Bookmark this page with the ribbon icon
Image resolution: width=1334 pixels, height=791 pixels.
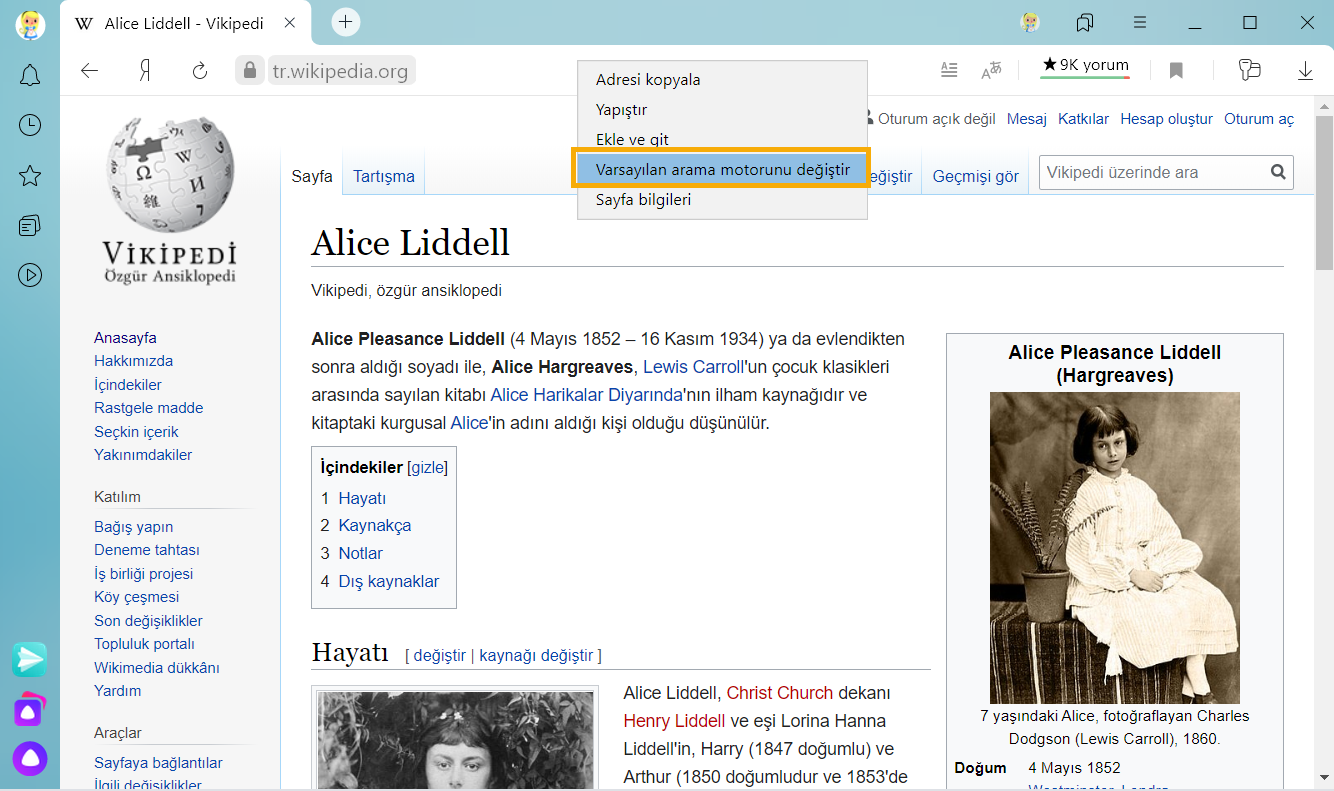click(x=1176, y=71)
